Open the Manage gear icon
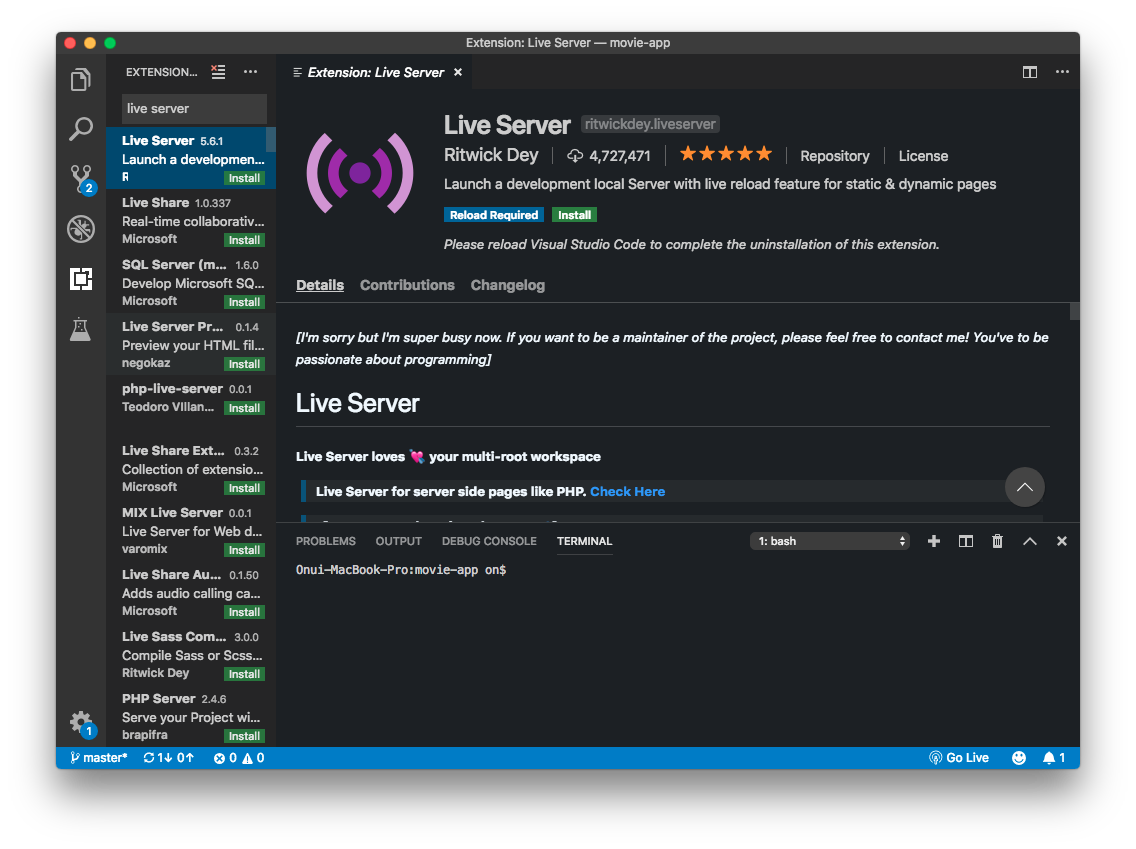This screenshot has width=1136, height=849. pyautogui.click(x=81, y=724)
